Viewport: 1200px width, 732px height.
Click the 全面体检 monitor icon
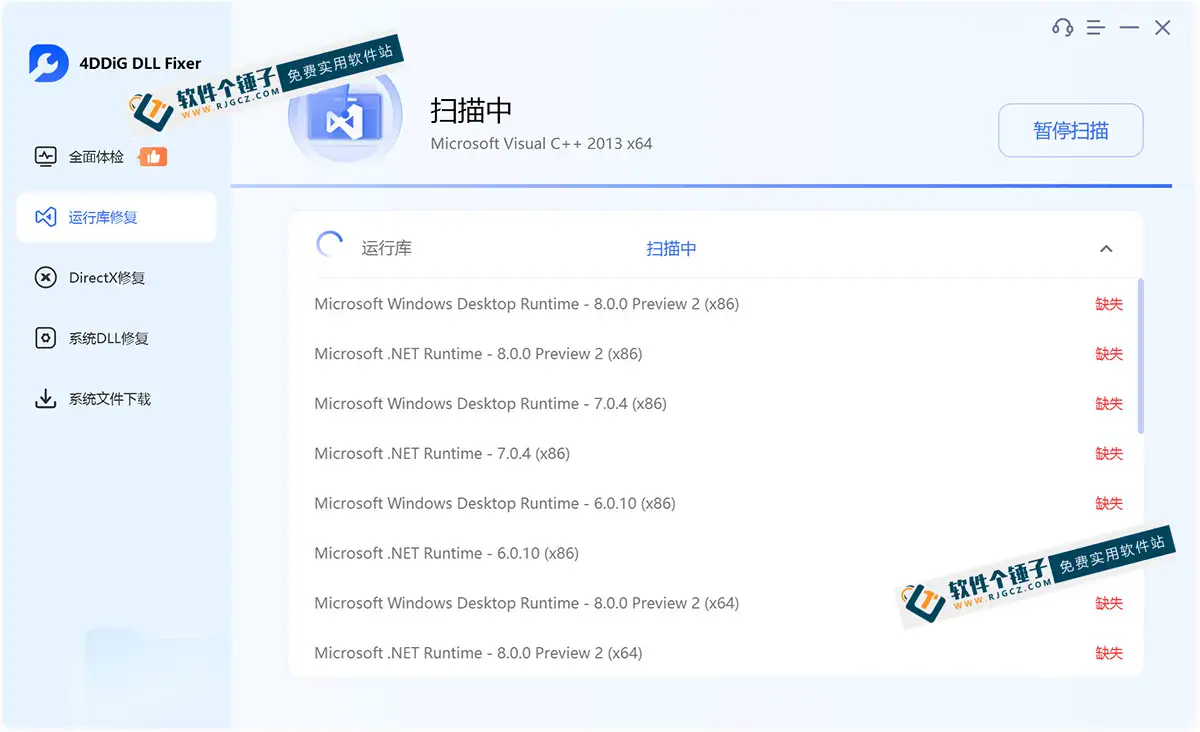click(45, 156)
